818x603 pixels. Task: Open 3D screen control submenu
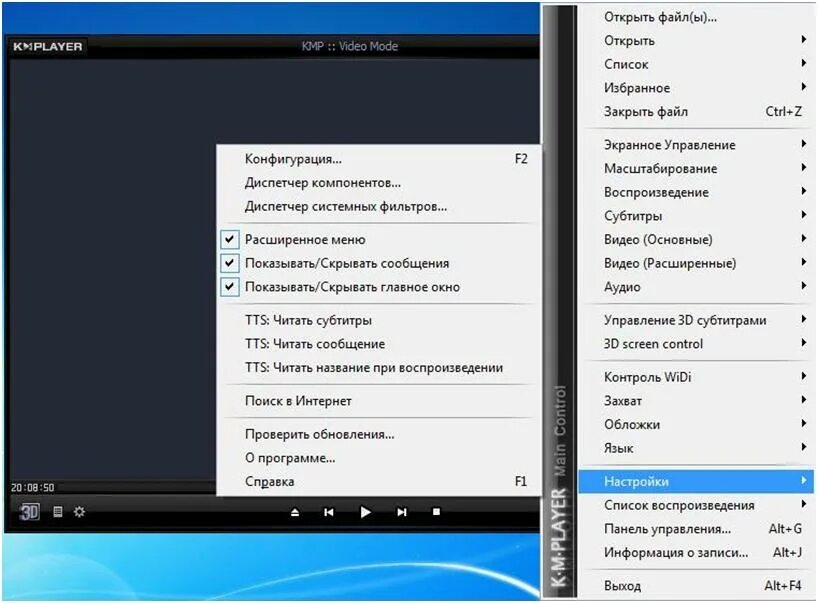pos(696,344)
